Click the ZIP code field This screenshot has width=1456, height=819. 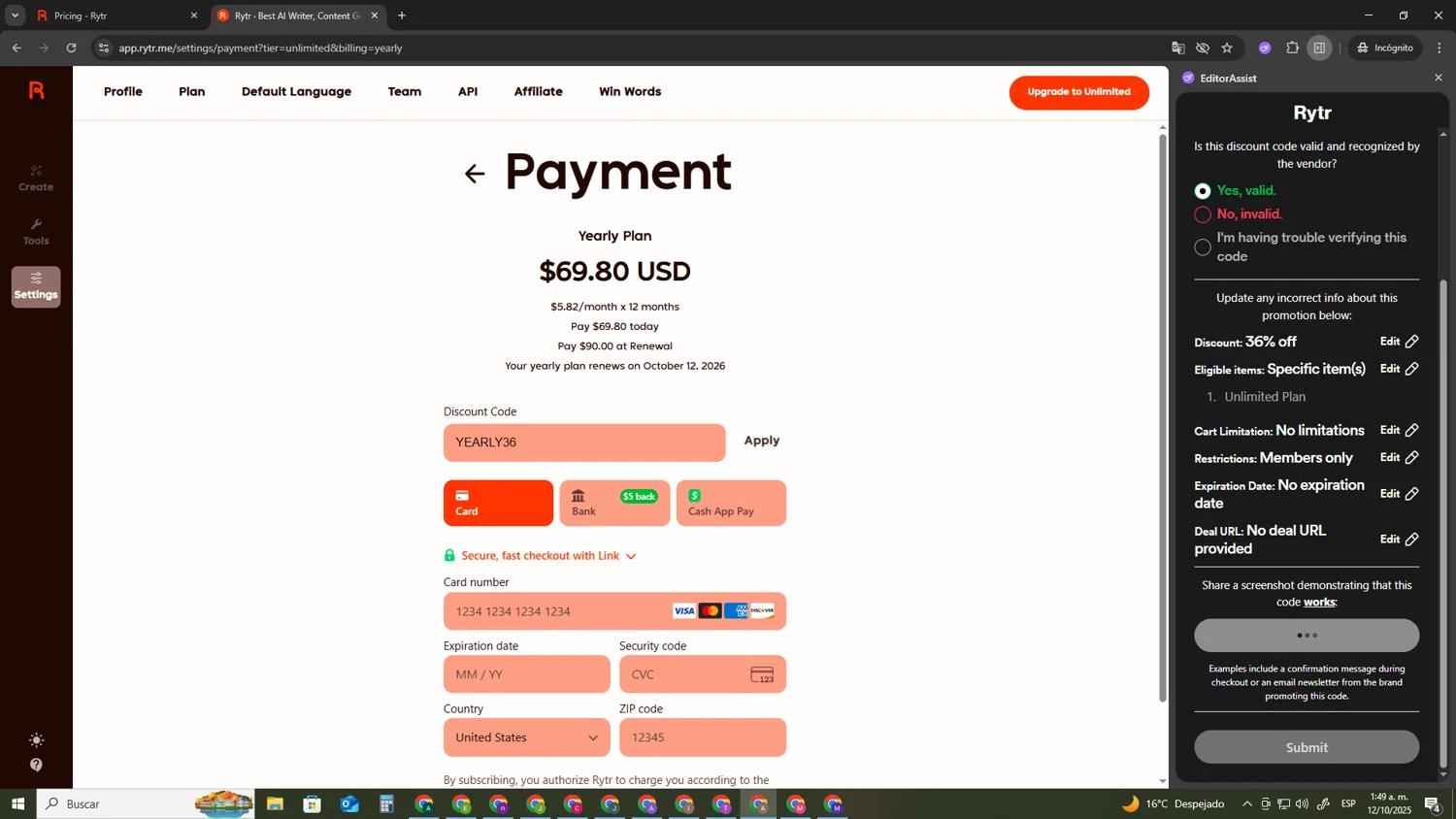(x=703, y=737)
